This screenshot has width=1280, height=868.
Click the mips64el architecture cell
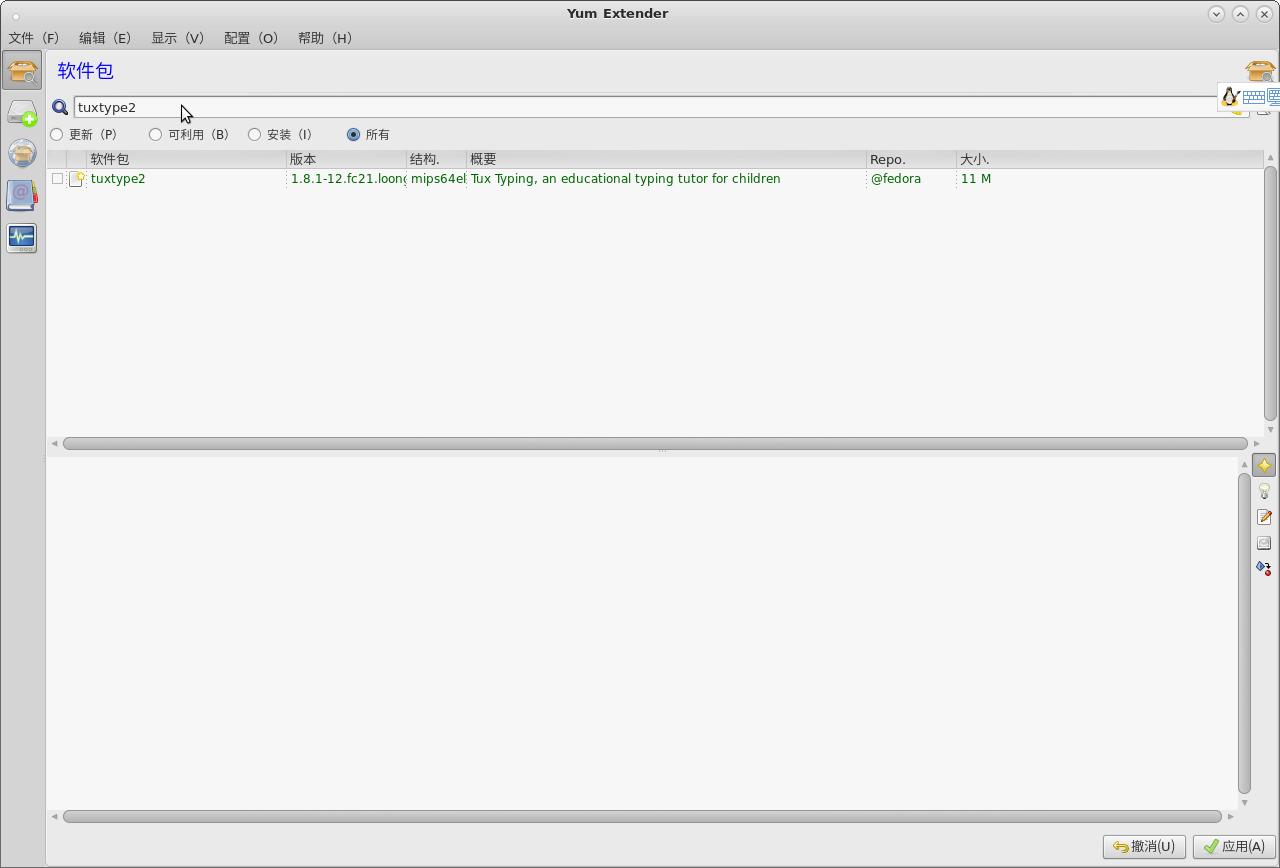438,179
